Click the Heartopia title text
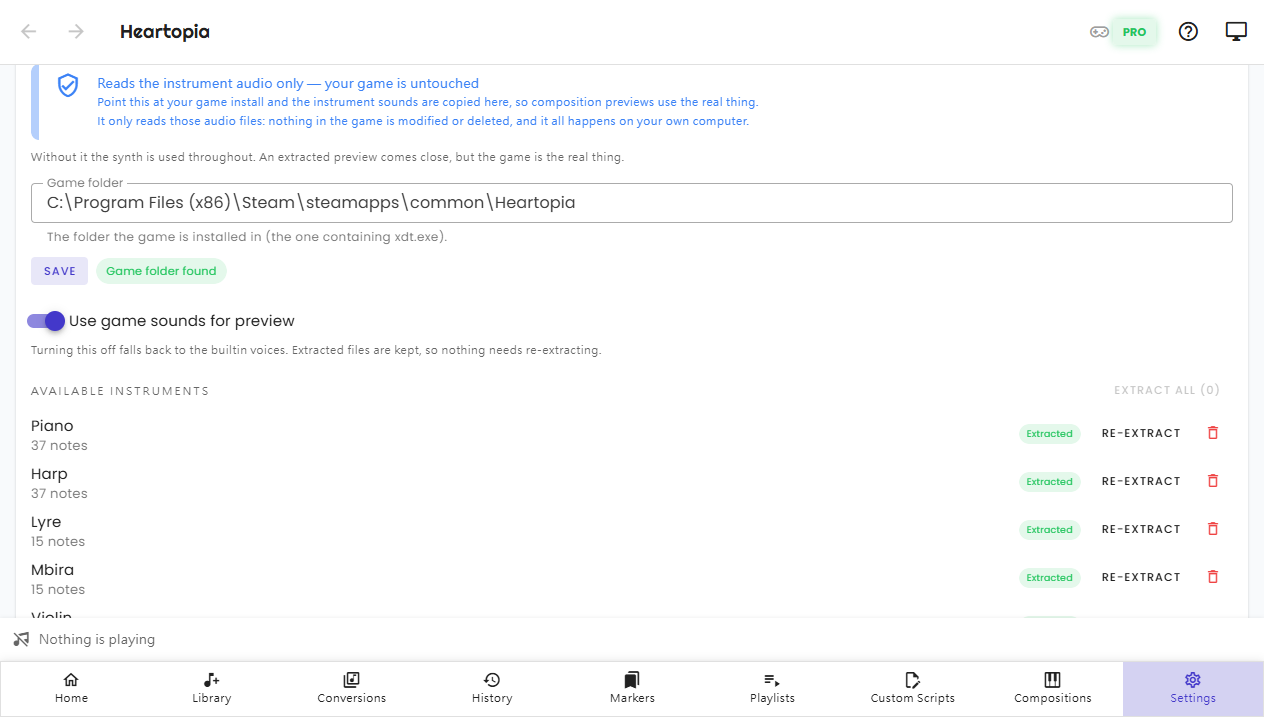 point(165,32)
